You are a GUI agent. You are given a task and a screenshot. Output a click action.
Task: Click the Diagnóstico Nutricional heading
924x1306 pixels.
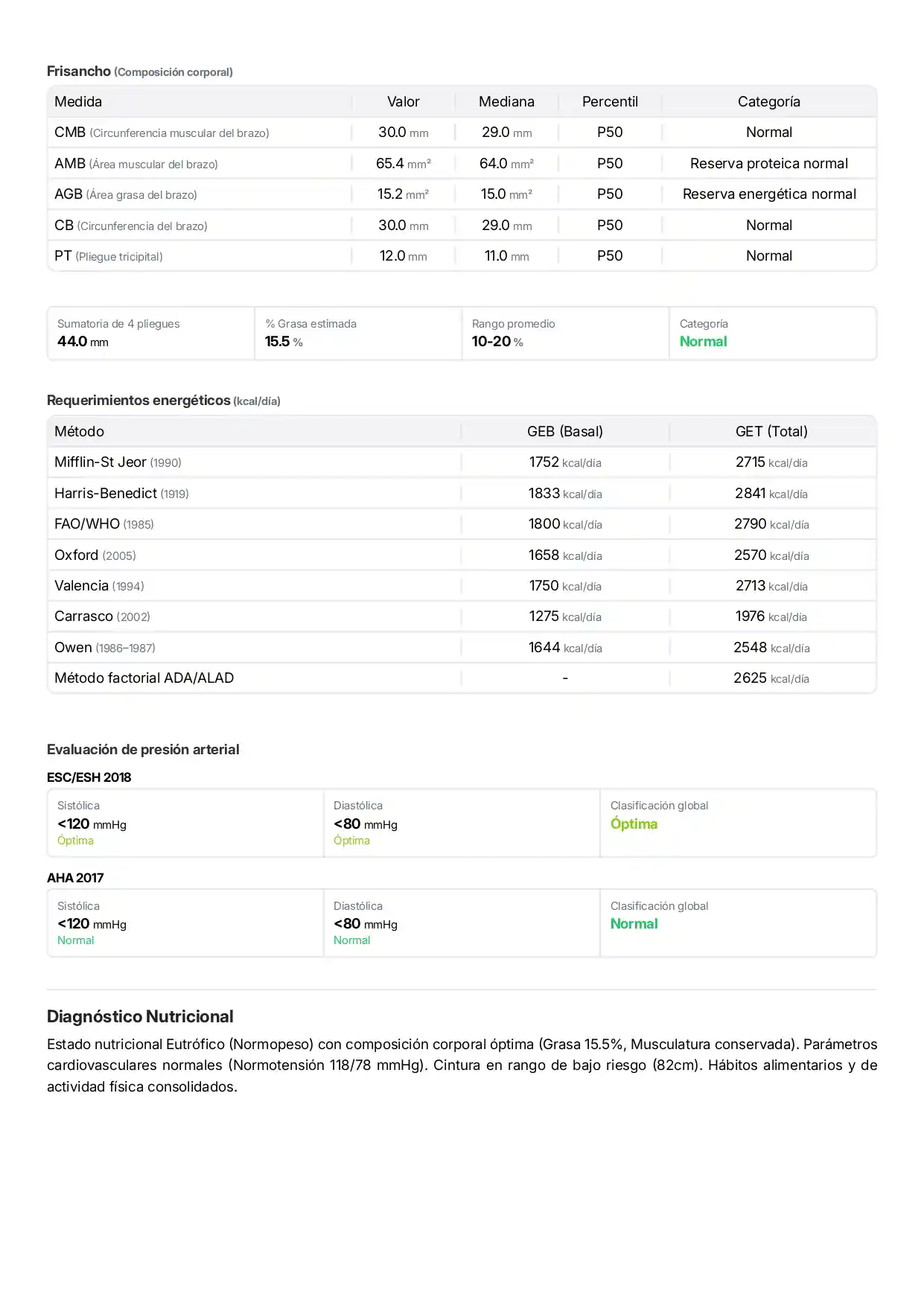140,1016
